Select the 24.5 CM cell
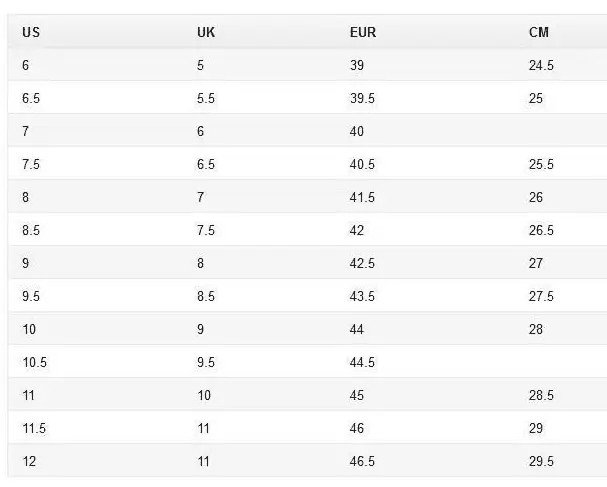 coord(541,65)
